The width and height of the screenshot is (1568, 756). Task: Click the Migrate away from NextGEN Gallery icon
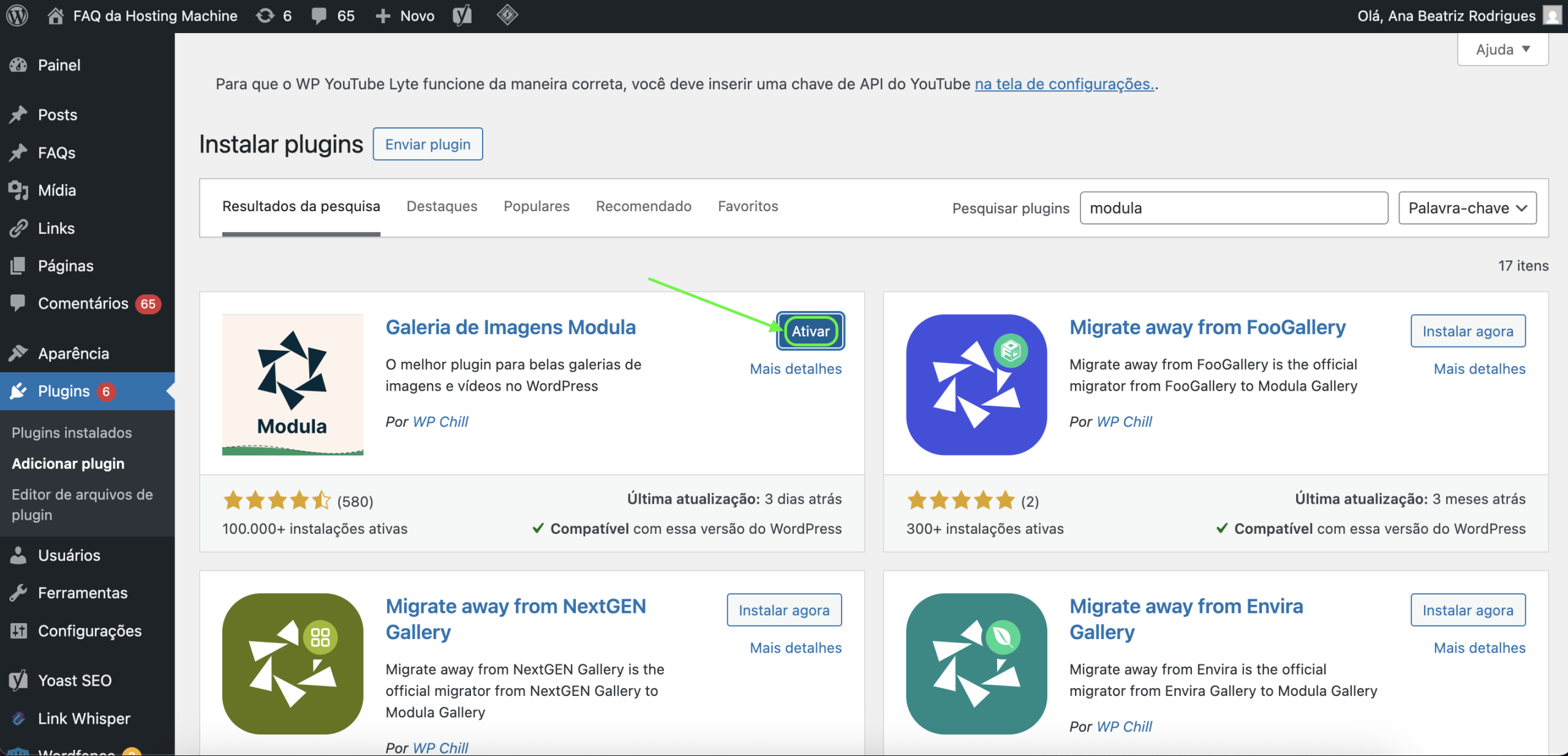(293, 664)
